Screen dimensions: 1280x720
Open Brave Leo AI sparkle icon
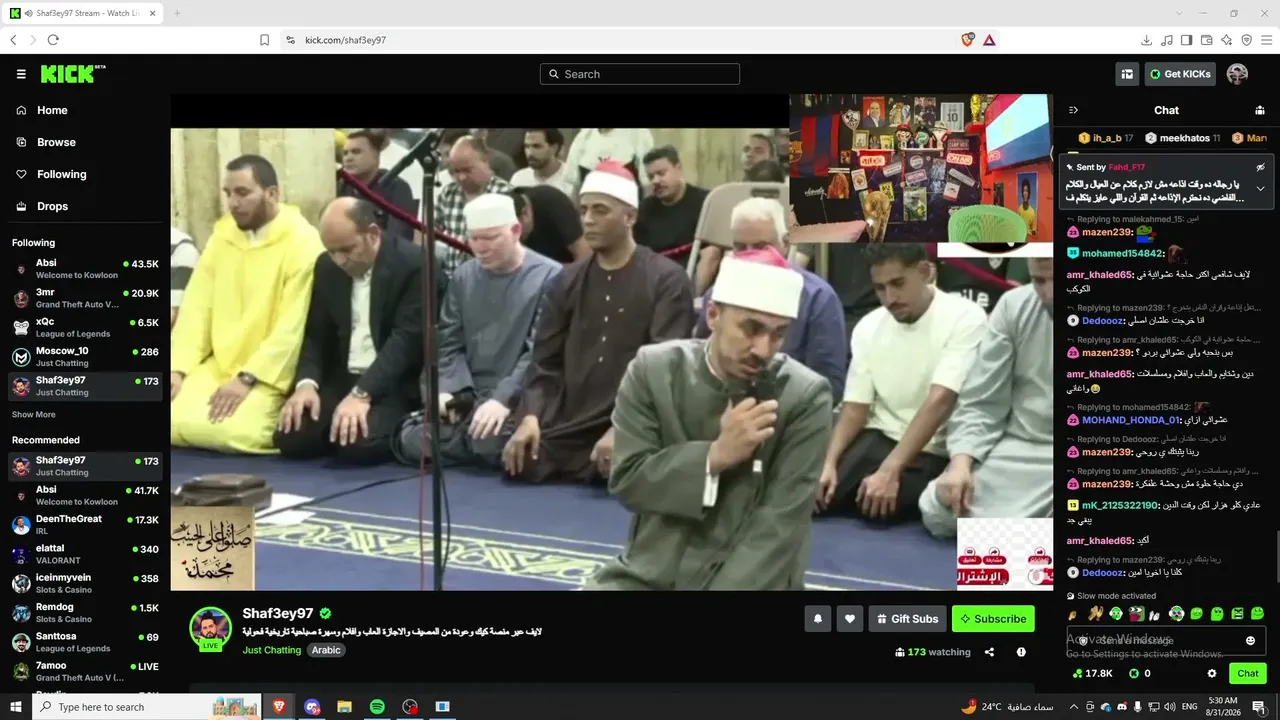pos(1226,40)
